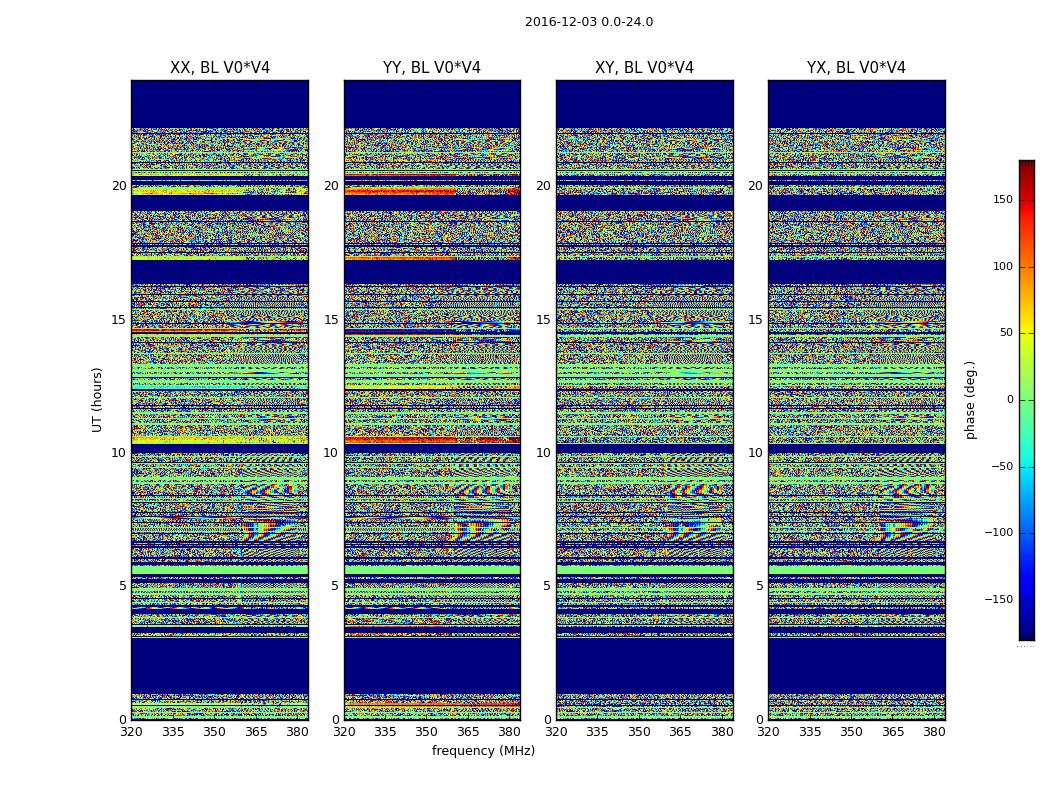
Task: Click the colorbar tick label '0'
Action: (1010, 400)
